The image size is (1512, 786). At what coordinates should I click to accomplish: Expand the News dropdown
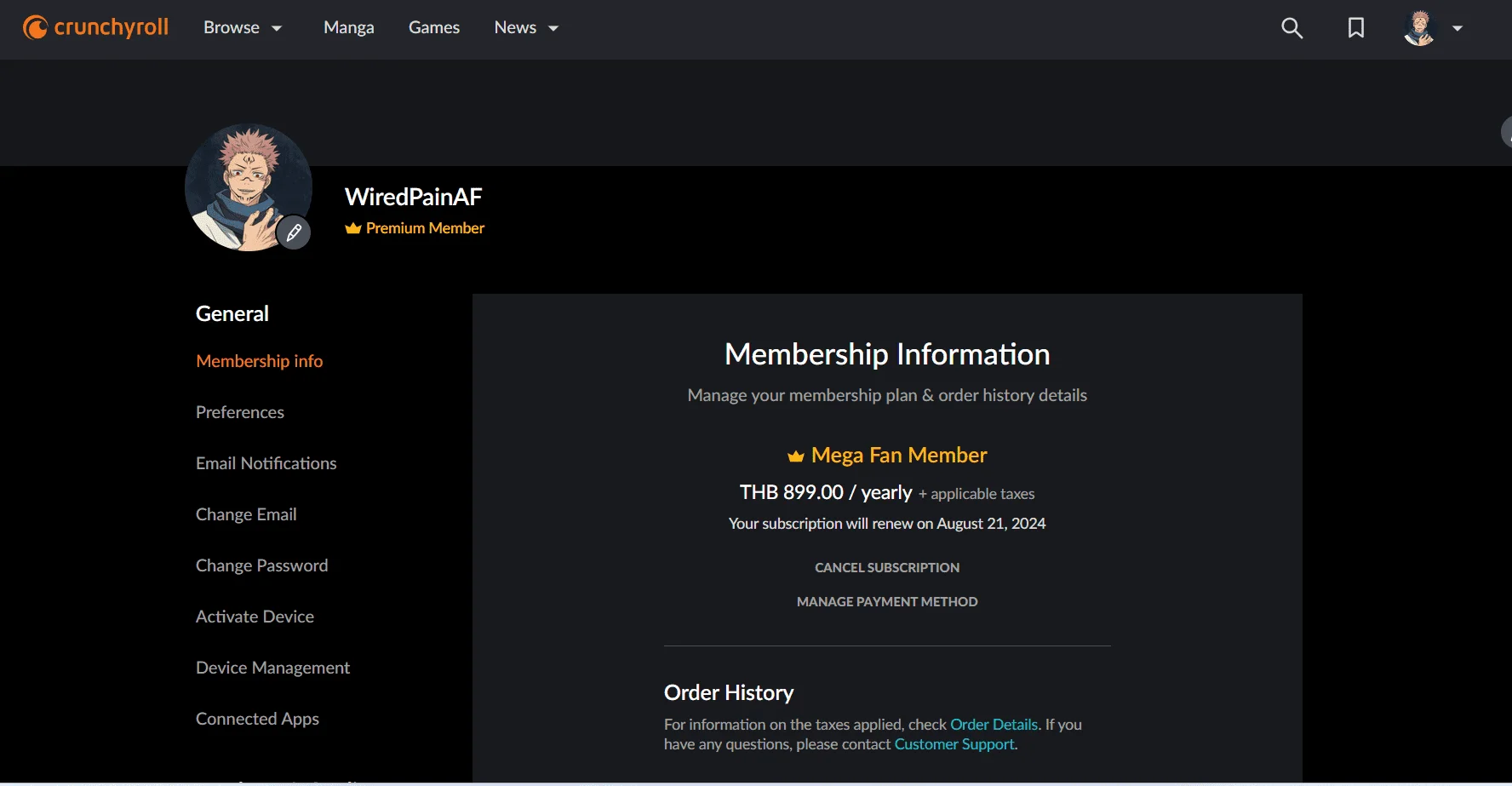pos(526,28)
